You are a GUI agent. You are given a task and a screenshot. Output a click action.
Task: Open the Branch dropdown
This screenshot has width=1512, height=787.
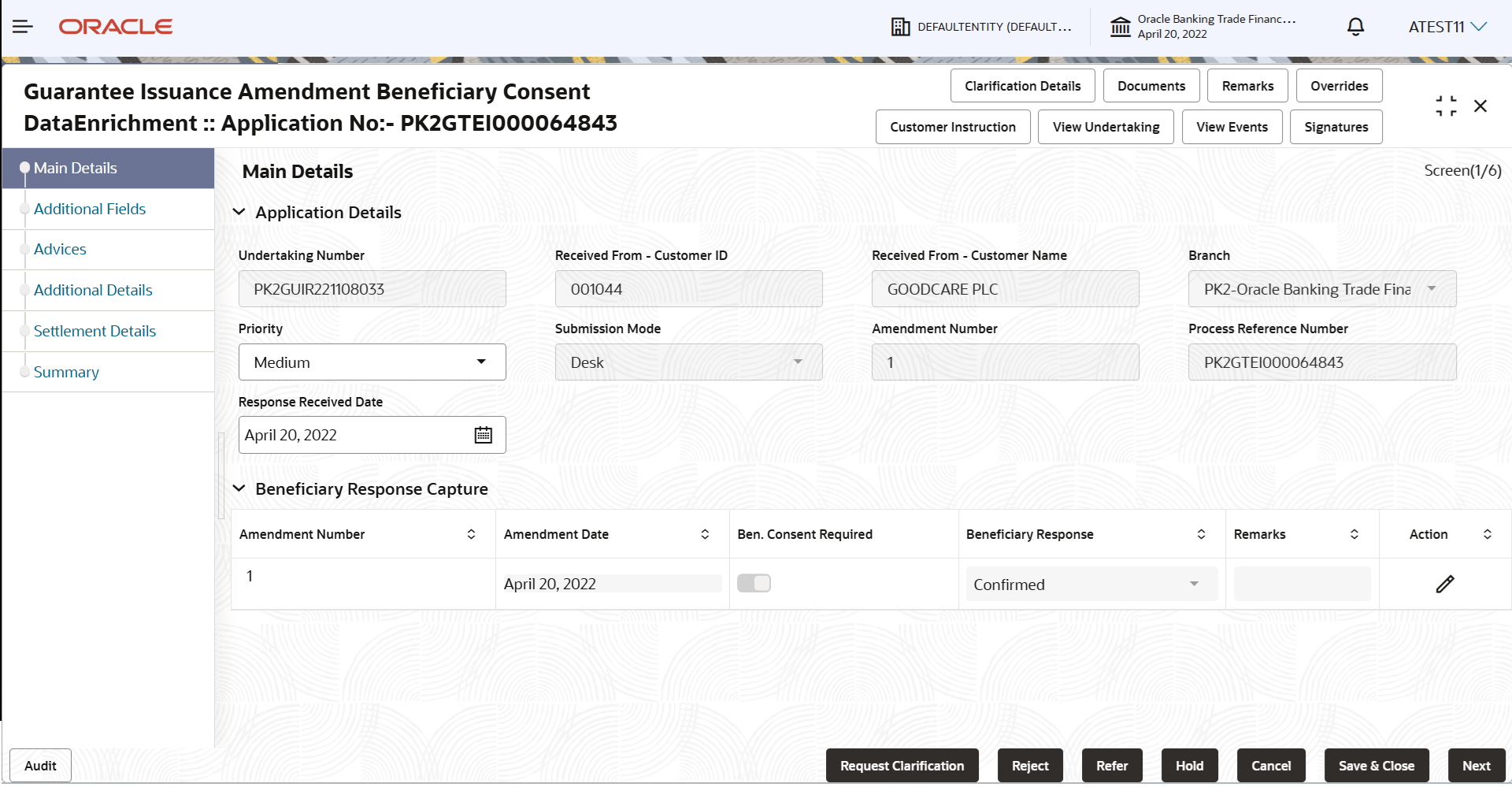pos(1322,289)
